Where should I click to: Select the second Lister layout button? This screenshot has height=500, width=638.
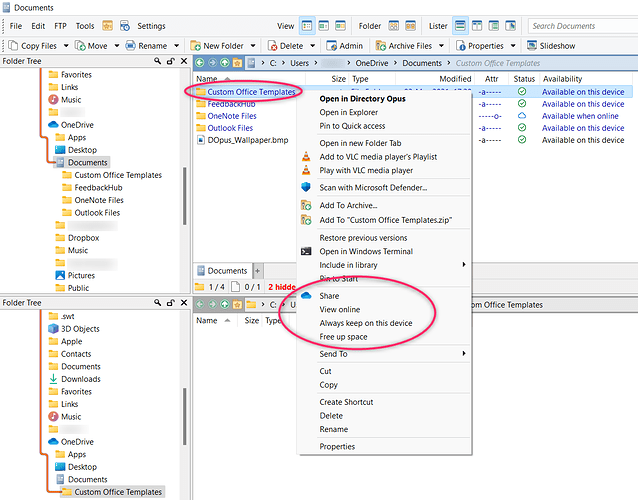[477, 26]
